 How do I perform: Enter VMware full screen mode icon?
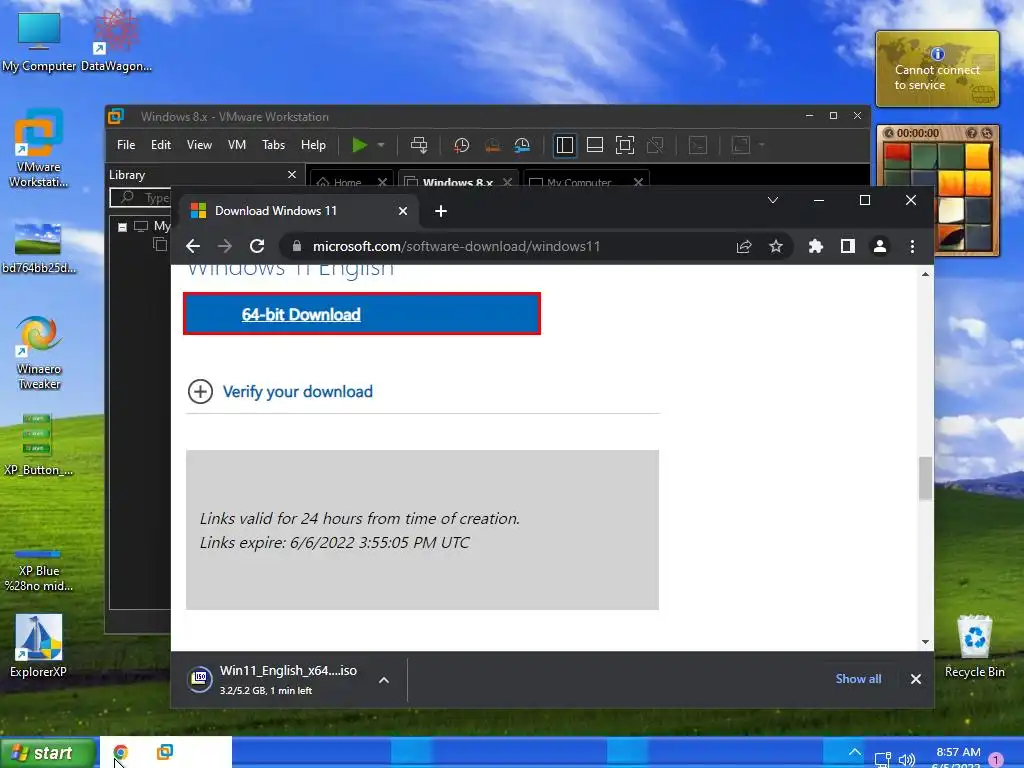(625, 145)
